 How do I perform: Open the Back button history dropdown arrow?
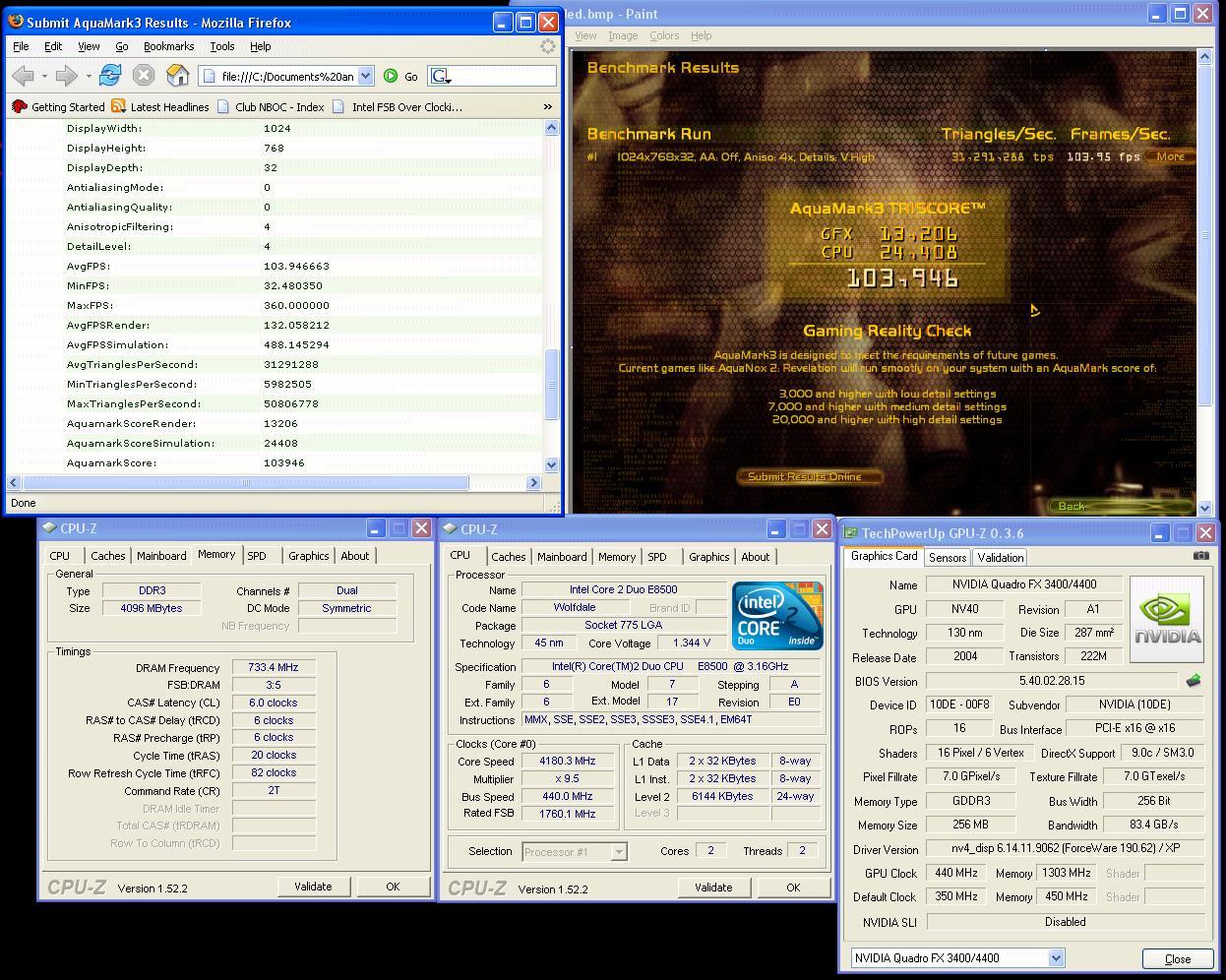[x=44, y=76]
